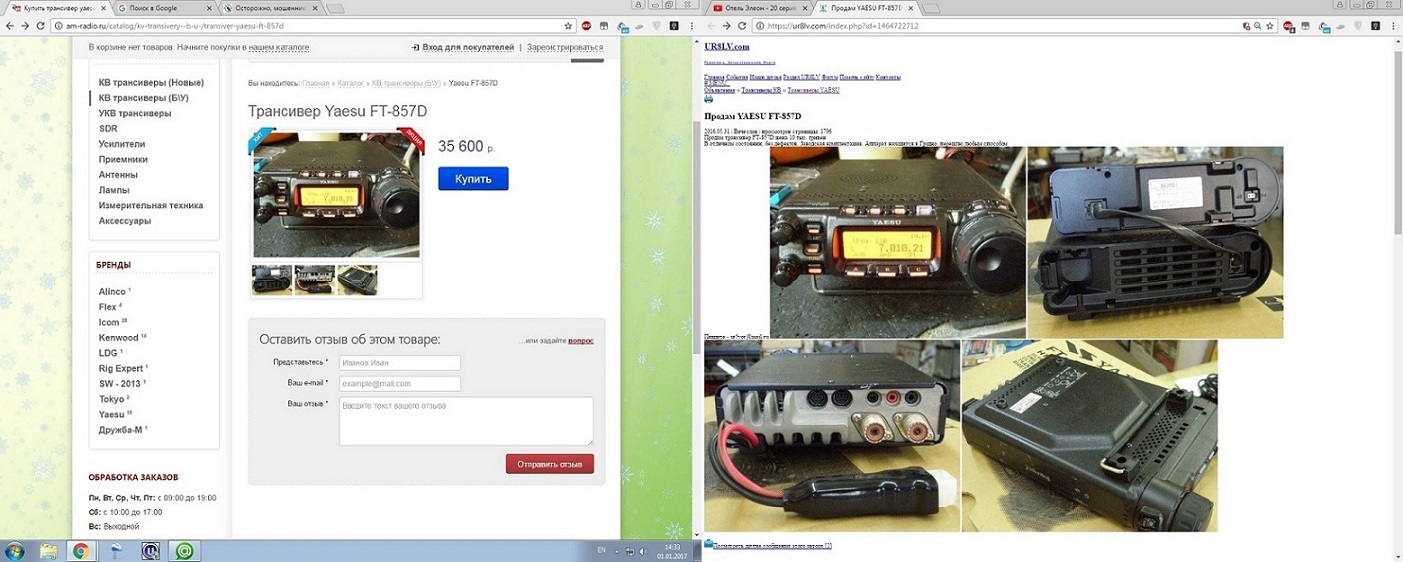Select the Yaesu brand
This screenshot has width=1403, height=562.
tap(111, 414)
